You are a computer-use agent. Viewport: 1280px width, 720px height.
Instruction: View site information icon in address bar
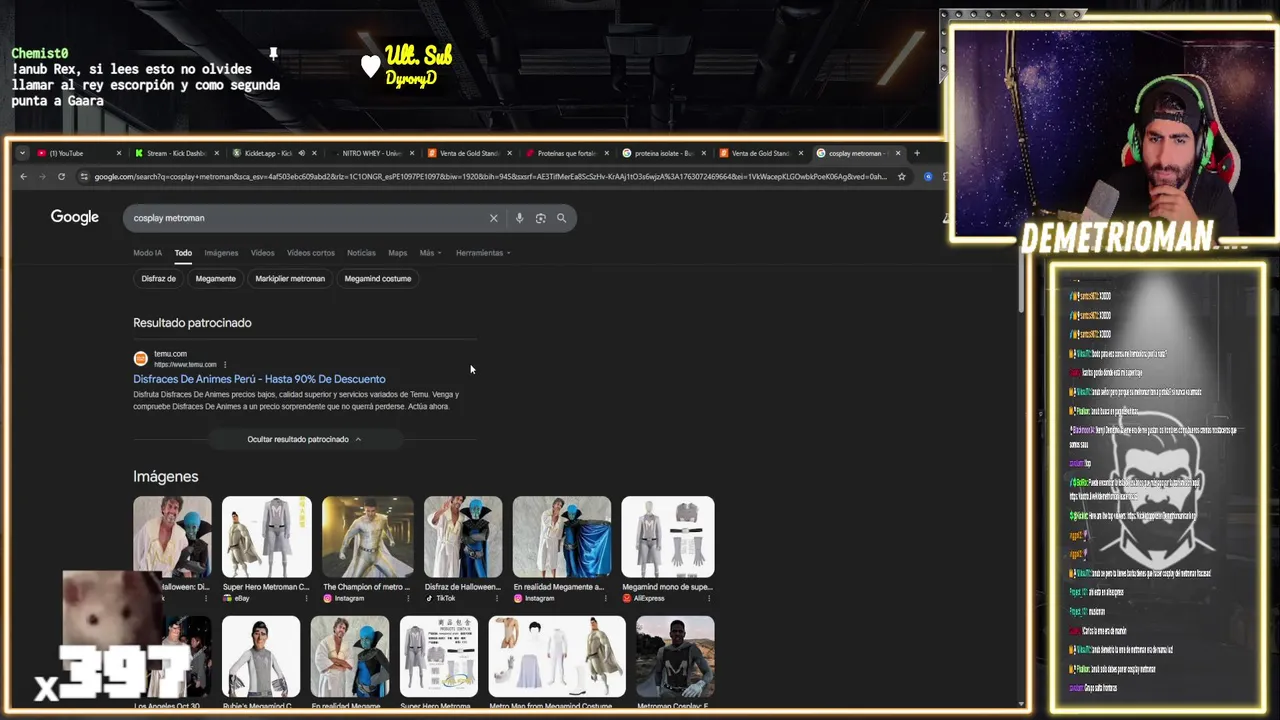[84, 177]
